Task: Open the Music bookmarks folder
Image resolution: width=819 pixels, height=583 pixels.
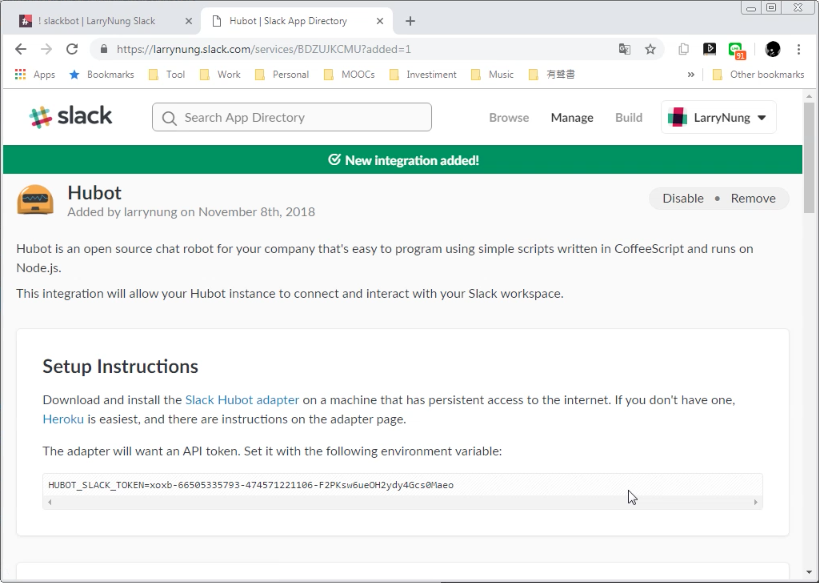Action: tap(493, 74)
